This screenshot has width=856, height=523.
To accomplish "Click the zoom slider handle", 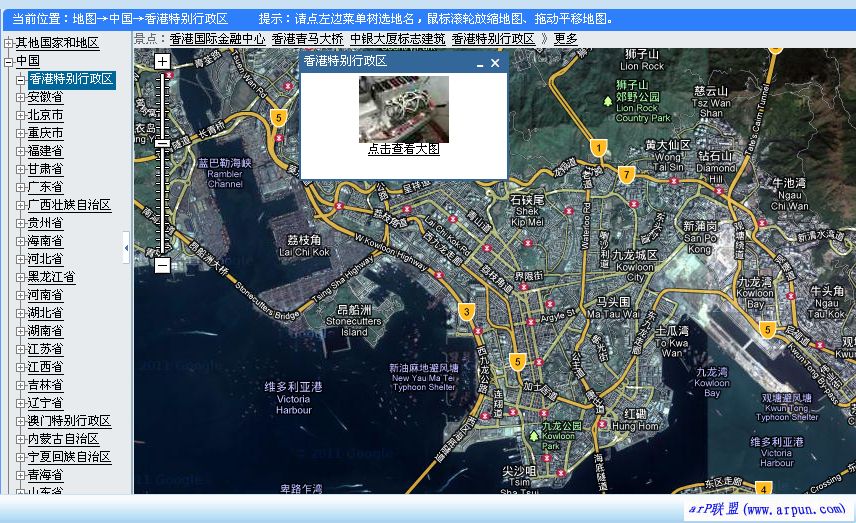I will pos(162,144).
